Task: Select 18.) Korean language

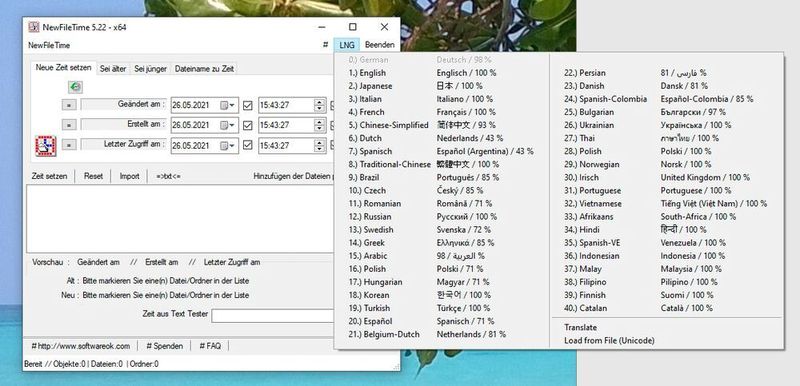Action: point(442,295)
